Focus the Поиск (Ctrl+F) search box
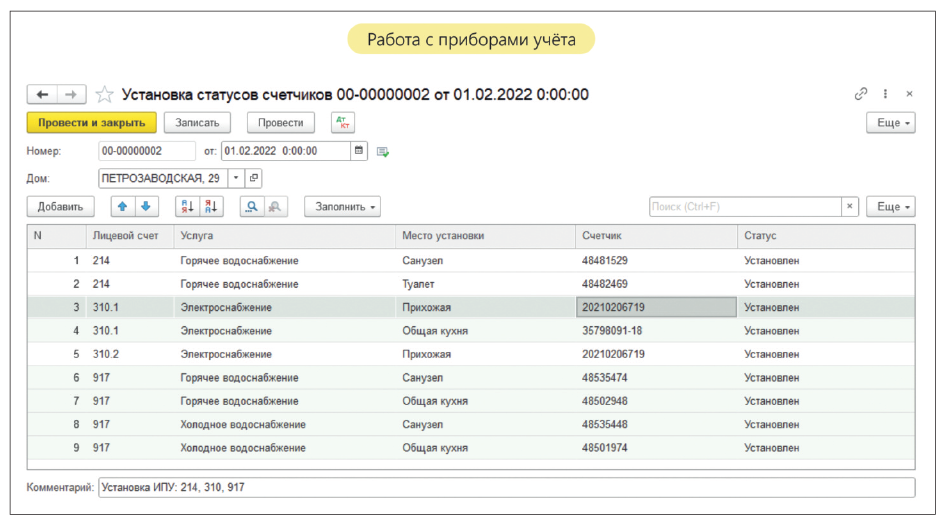 click(745, 206)
